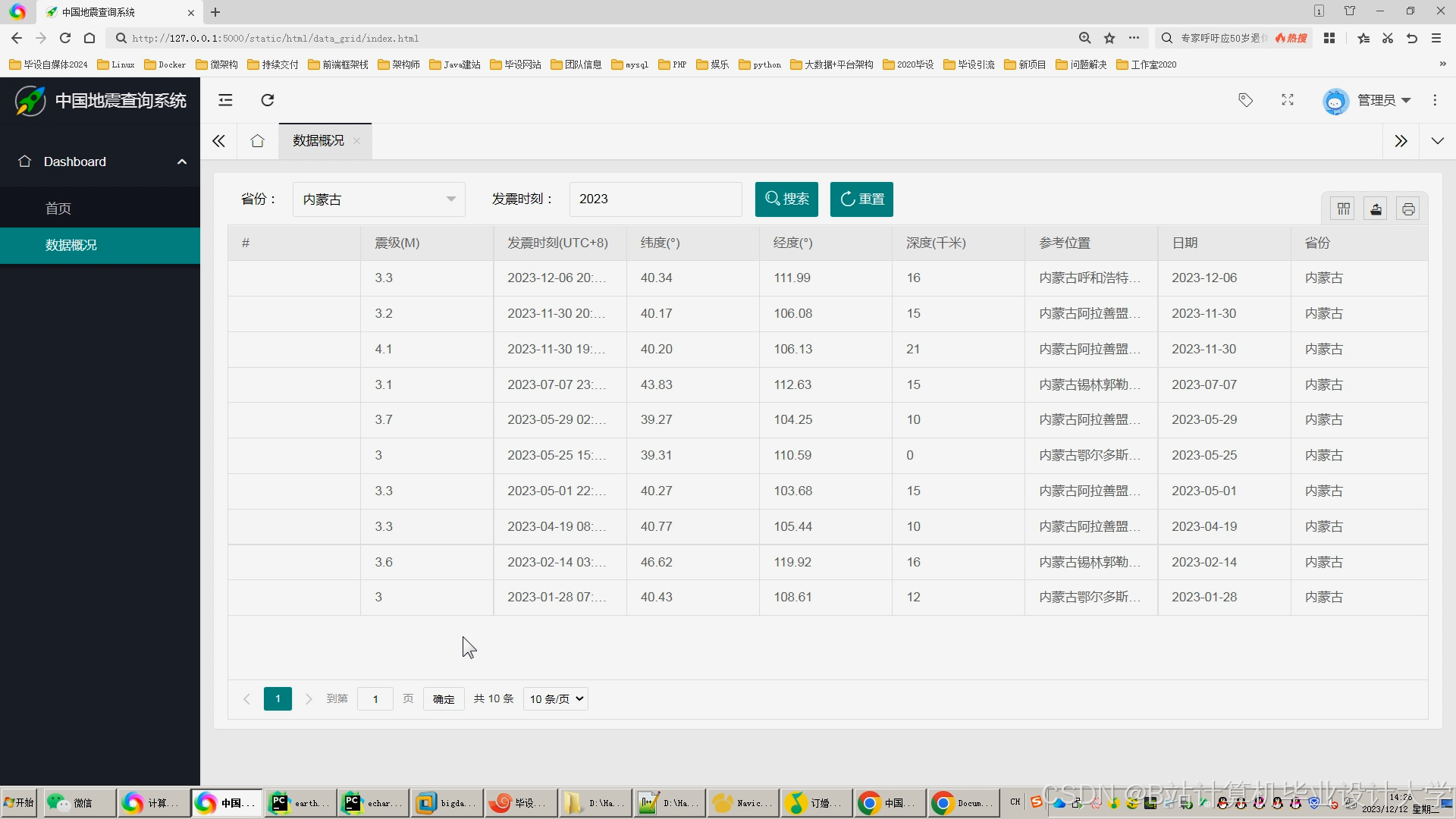Expand the tab list with the down chevron
Screen dimensions: 1456x819
coord(1438,140)
